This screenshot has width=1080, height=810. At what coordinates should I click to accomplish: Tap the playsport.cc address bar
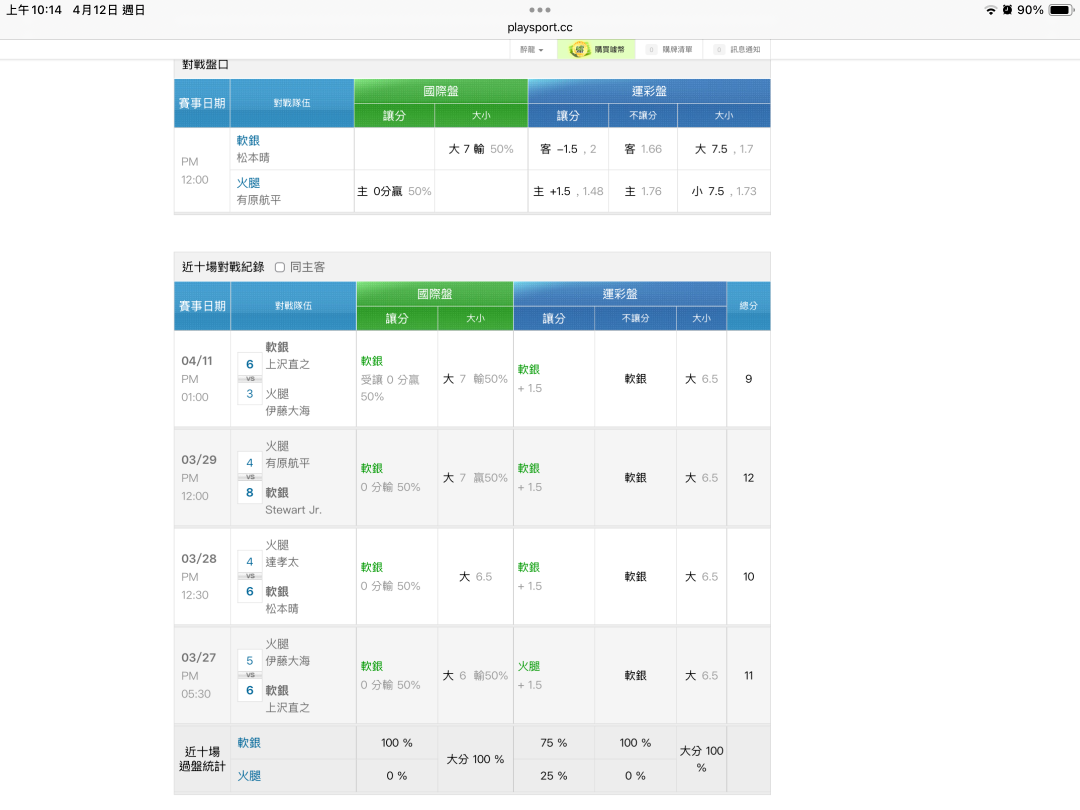coord(539,28)
